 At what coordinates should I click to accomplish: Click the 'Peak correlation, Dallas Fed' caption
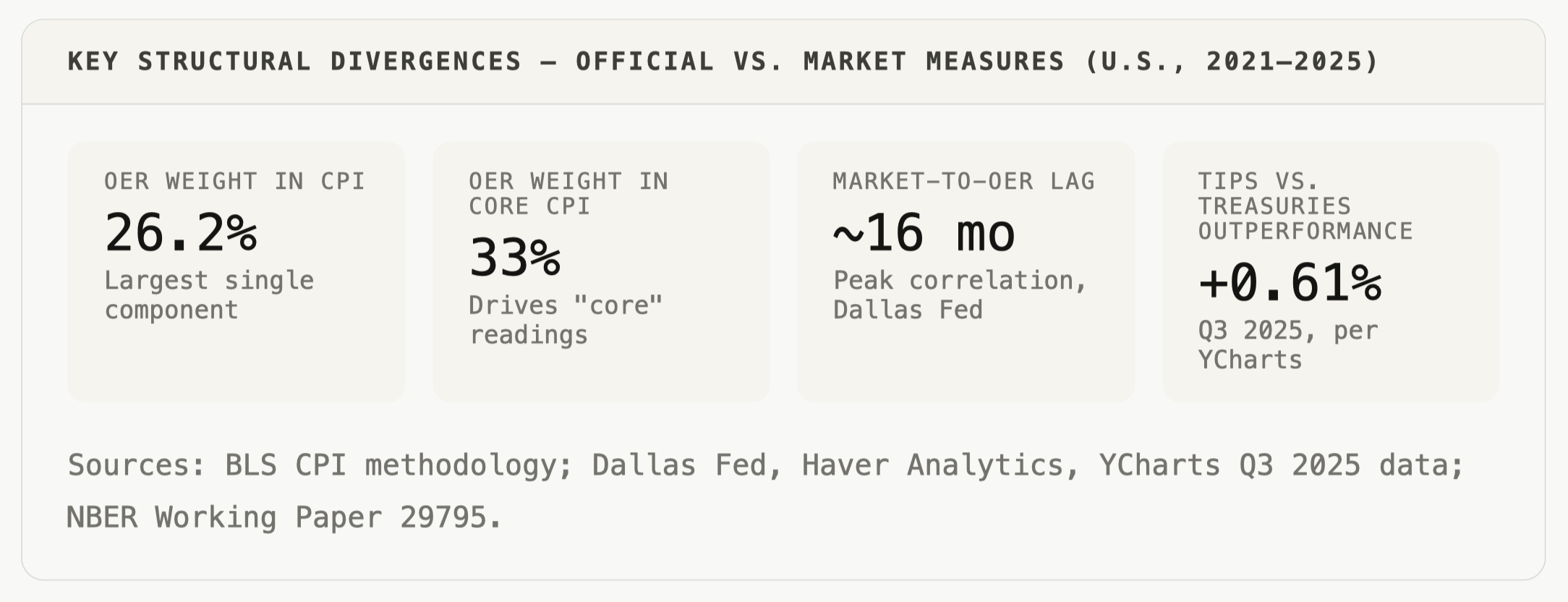click(x=960, y=295)
